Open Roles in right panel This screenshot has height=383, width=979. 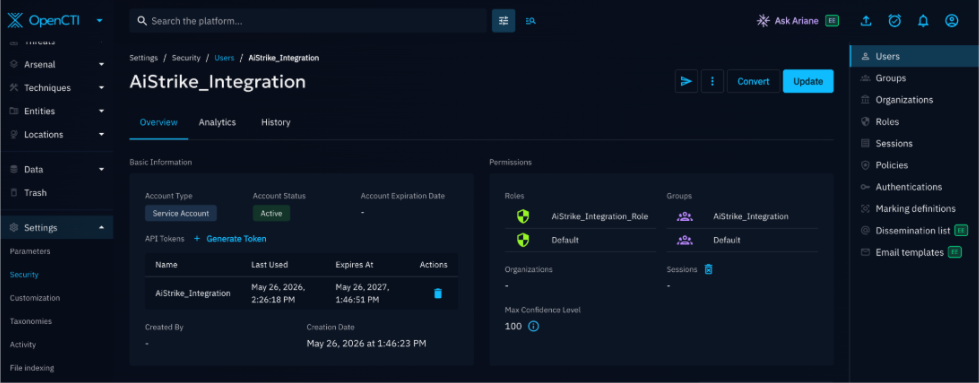914,122
